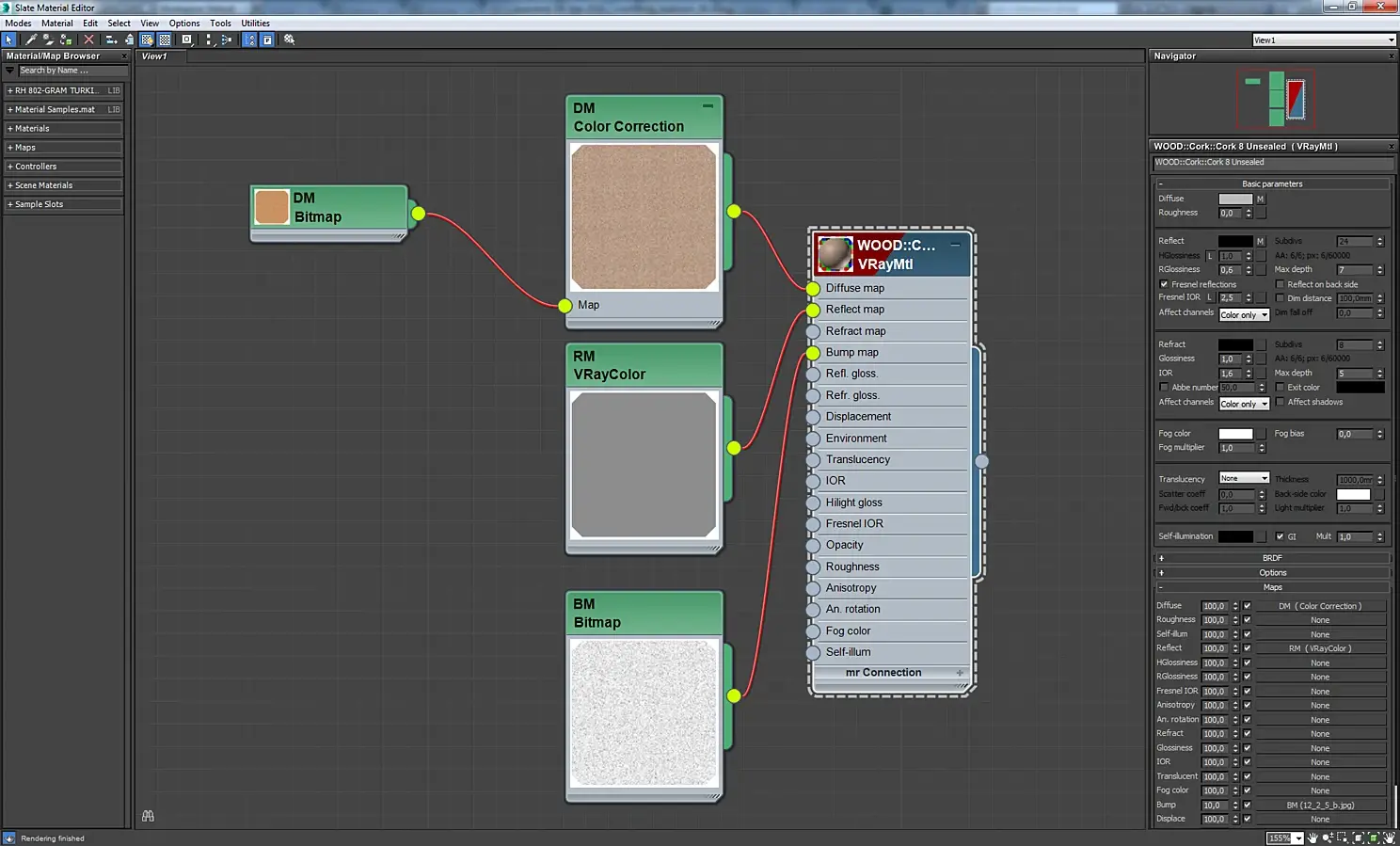Open the Translucency type dropdown
The image size is (1400, 846).
pos(1244,478)
